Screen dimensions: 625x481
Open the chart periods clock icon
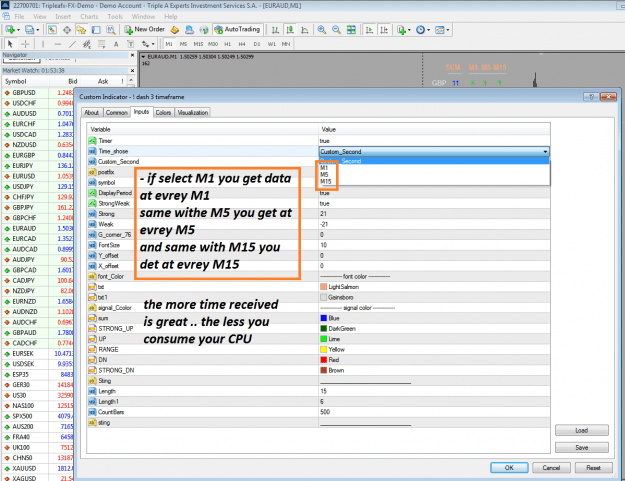point(420,29)
